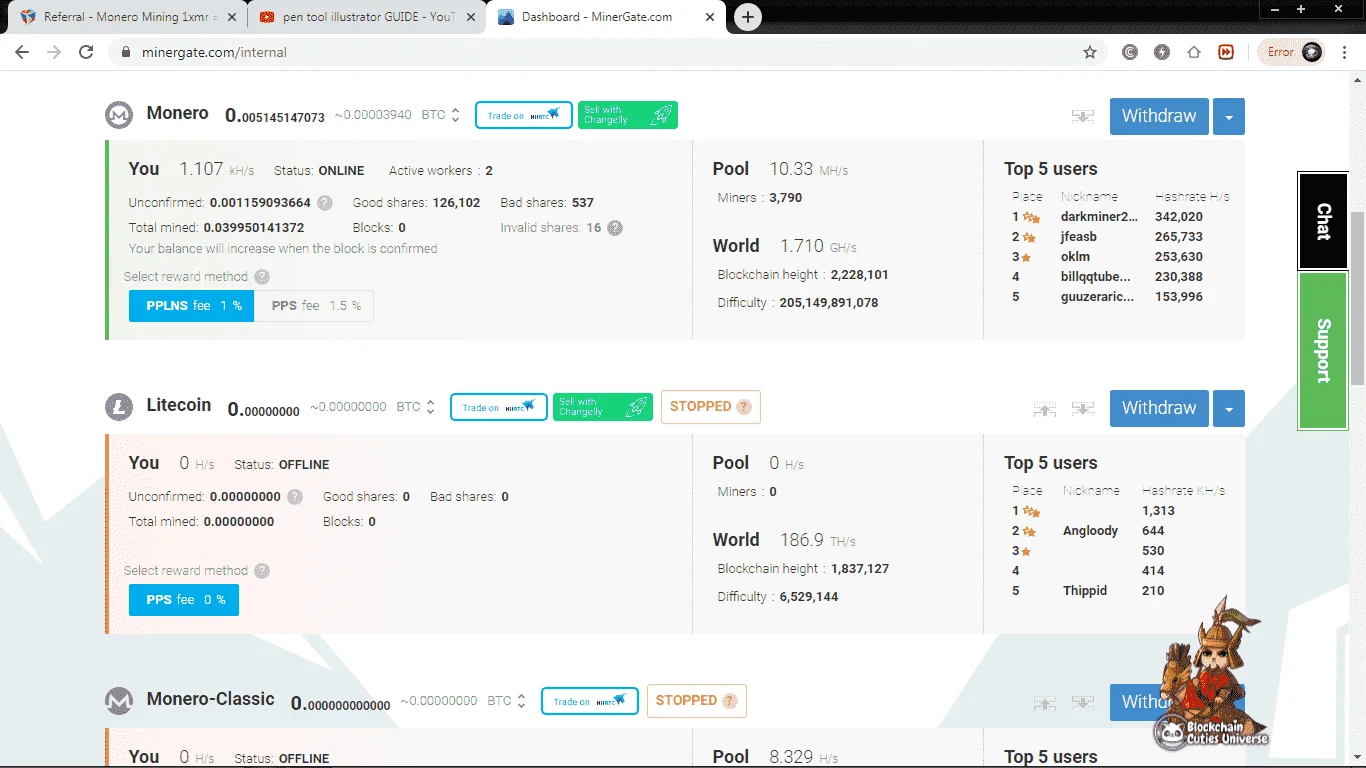Click user Angloody in Litecoin top users
The image size is (1366, 768).
click(x=1090, y=531)
